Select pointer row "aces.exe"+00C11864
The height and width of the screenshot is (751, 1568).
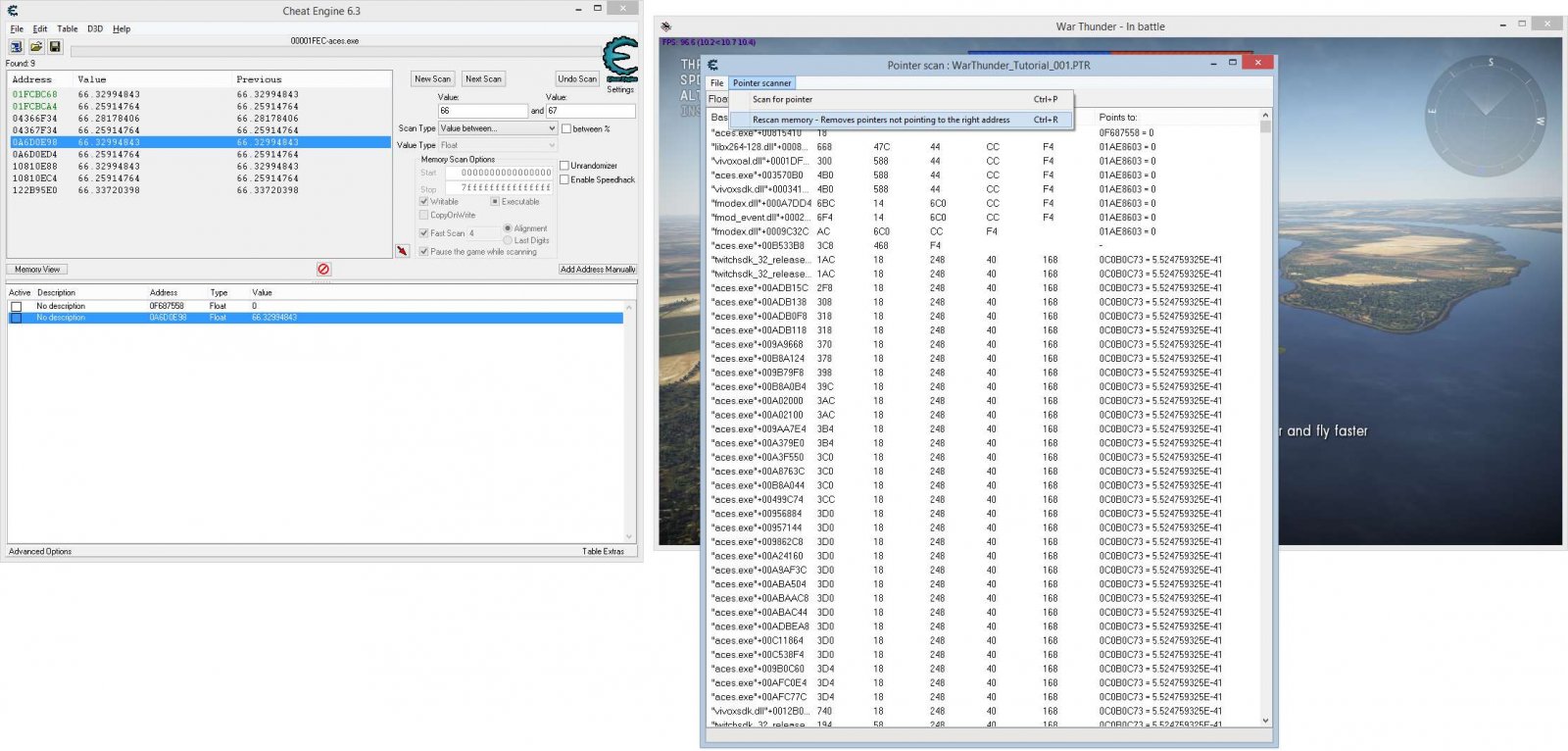[983, 640]
